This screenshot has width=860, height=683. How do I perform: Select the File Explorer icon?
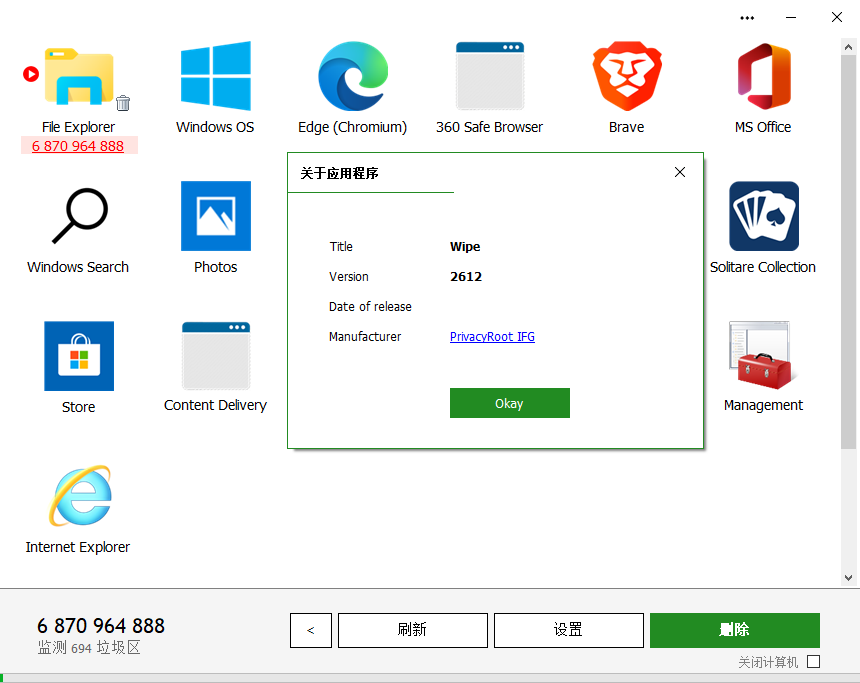(x=80, y=76)
